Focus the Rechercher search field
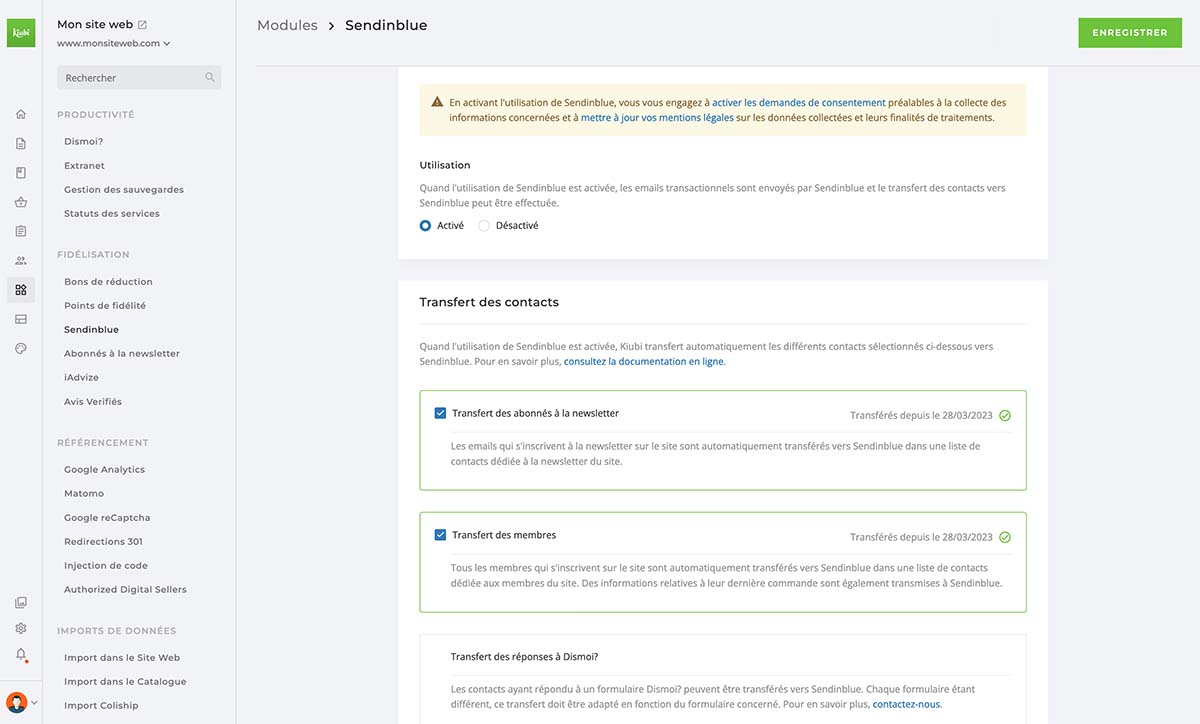This screenshot has width=1200, height=724. pos(139,78)
